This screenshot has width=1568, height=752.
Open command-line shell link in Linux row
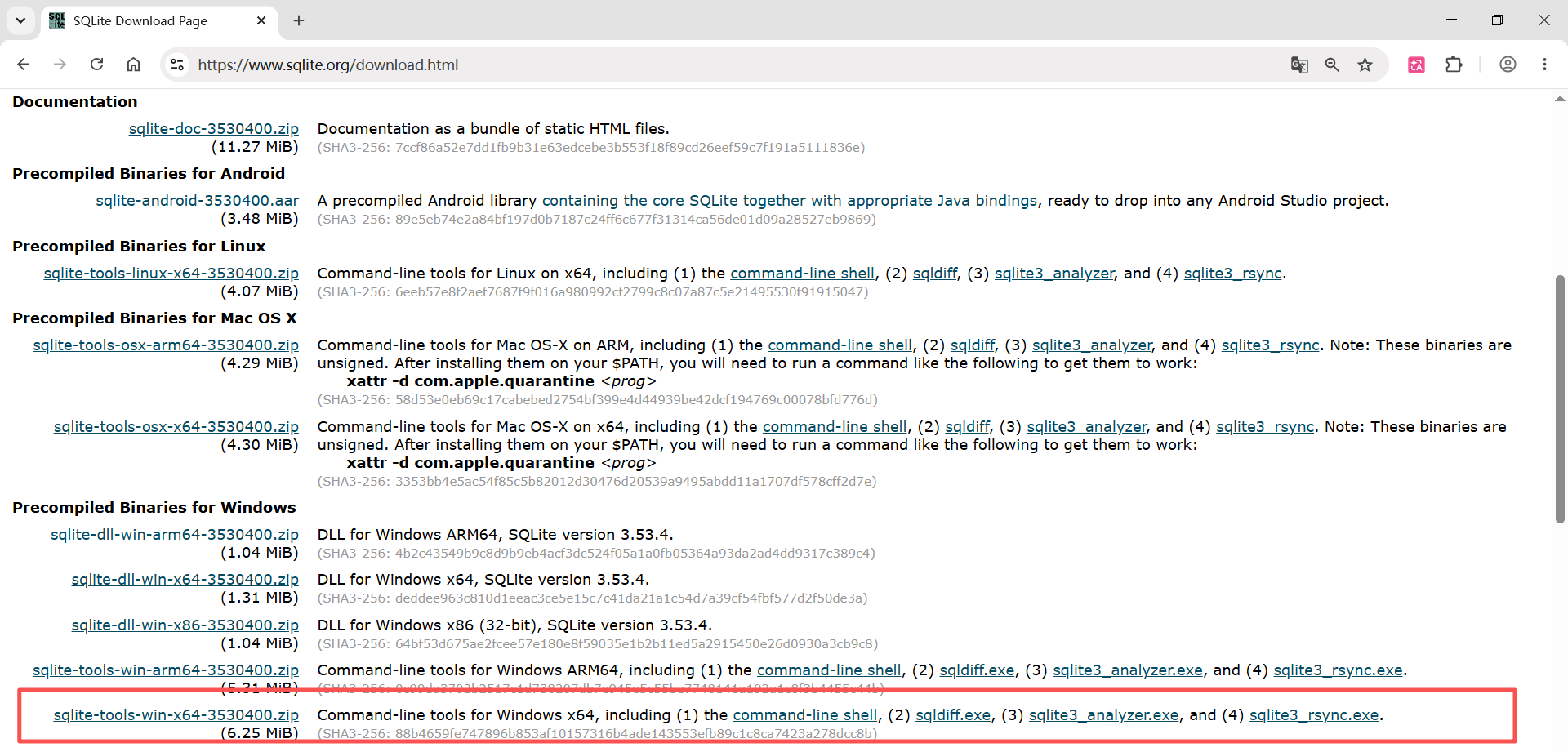802,273
